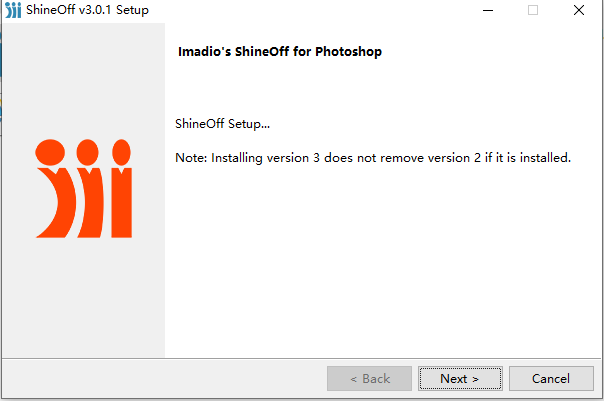This screenshot has width=604, height=401.
Task: Click the middle head dot of the logo
Action: [x=87, y=153]
